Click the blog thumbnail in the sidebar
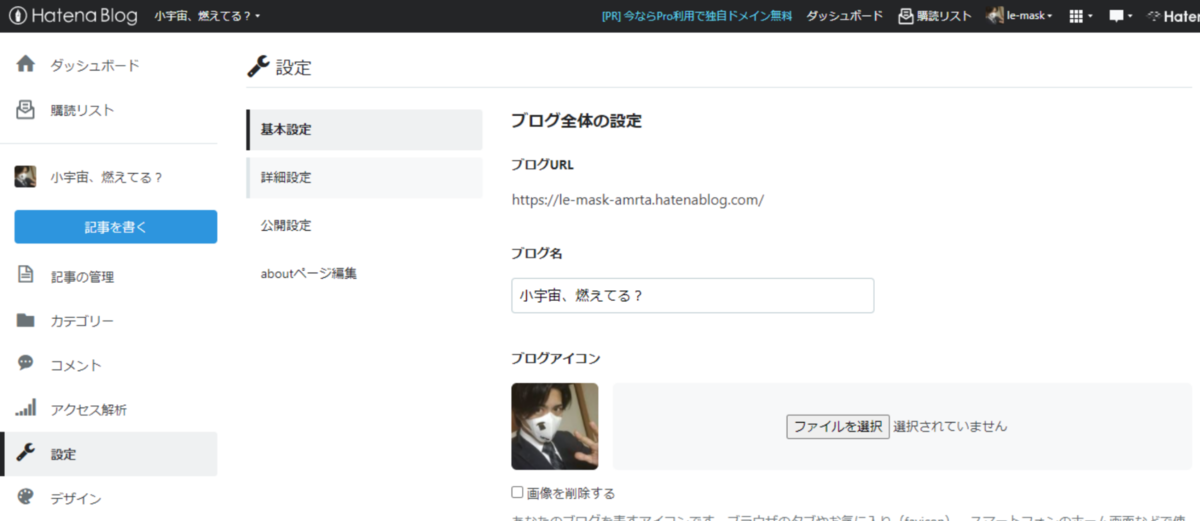The width and height of the screenshot is (1200, 521). (25, 177)
